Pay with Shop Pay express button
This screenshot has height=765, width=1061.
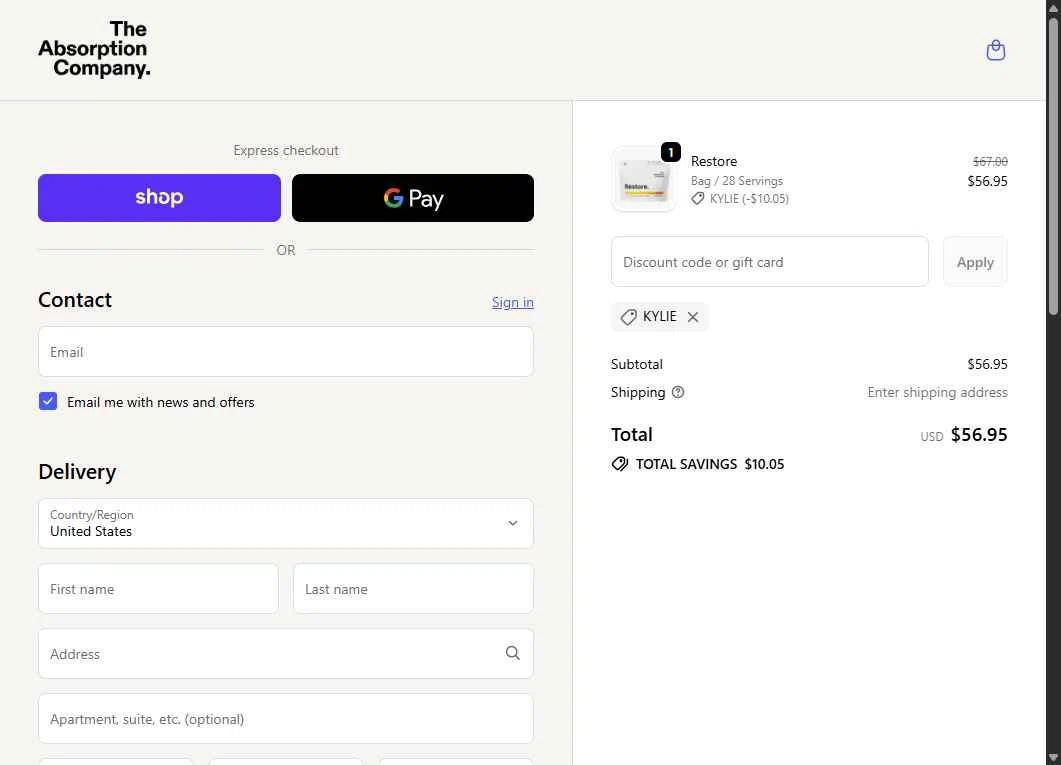[x=159, y=198]
